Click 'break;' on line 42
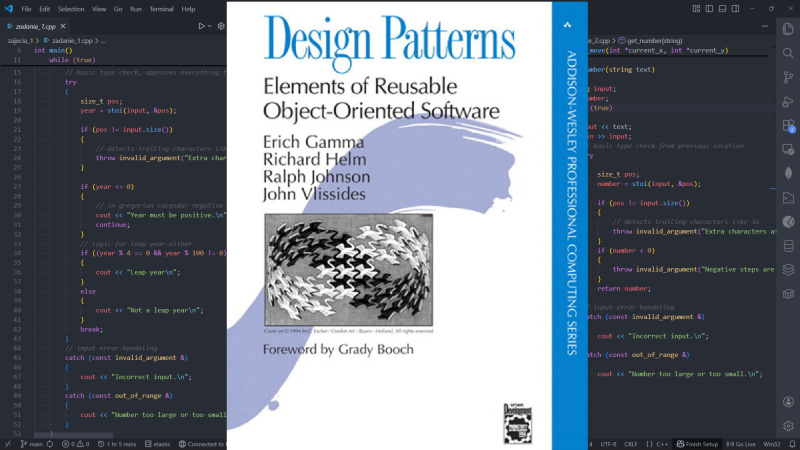Viewport: 800px width, 450px height. 91,329
